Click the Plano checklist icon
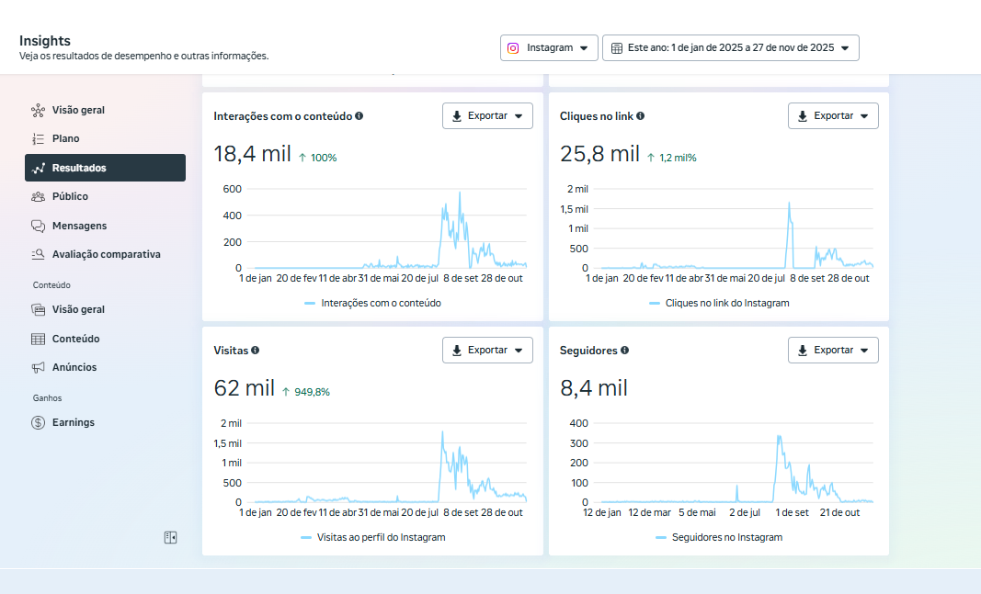This screenshot has width=981, height=594. 38,139
